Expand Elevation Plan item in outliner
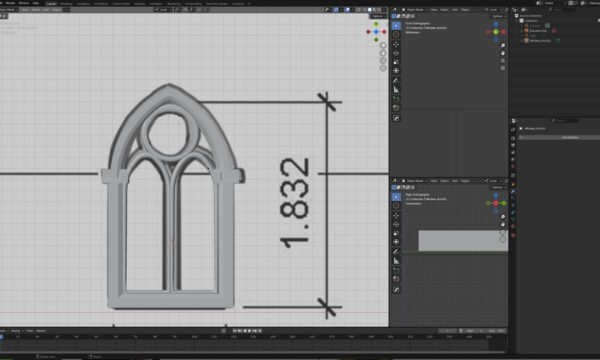This screenshot has width=600, height=360. [x=522, y=31]
